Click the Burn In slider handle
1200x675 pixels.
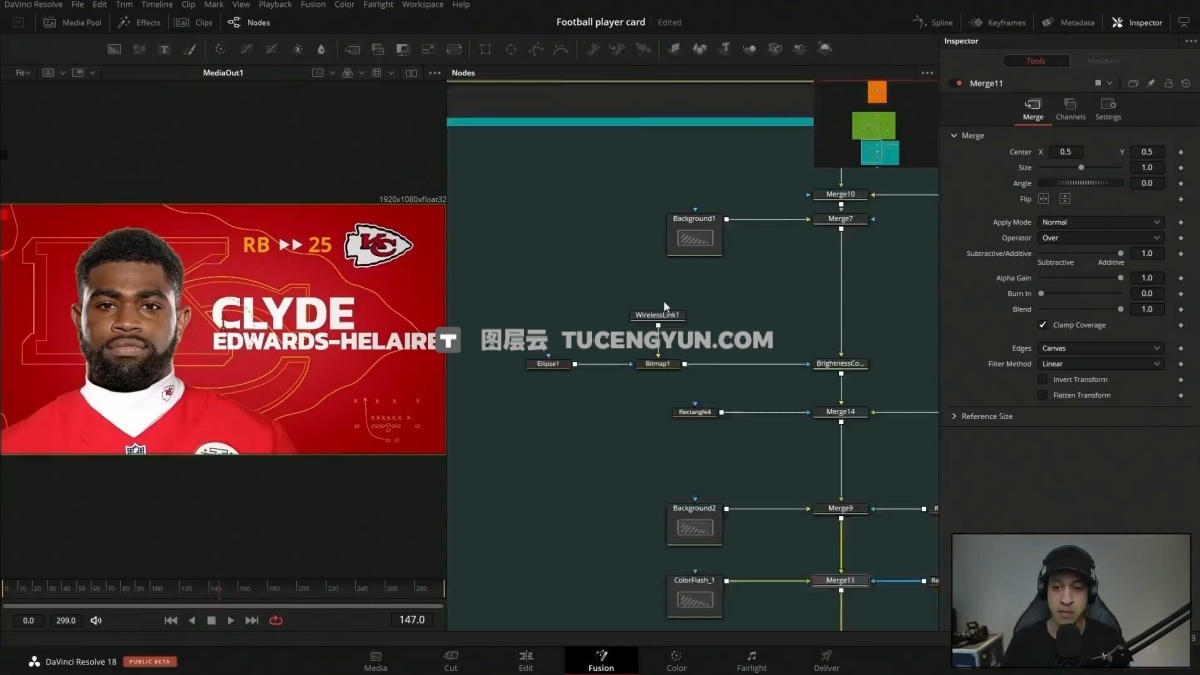[x=1041, y=294]
